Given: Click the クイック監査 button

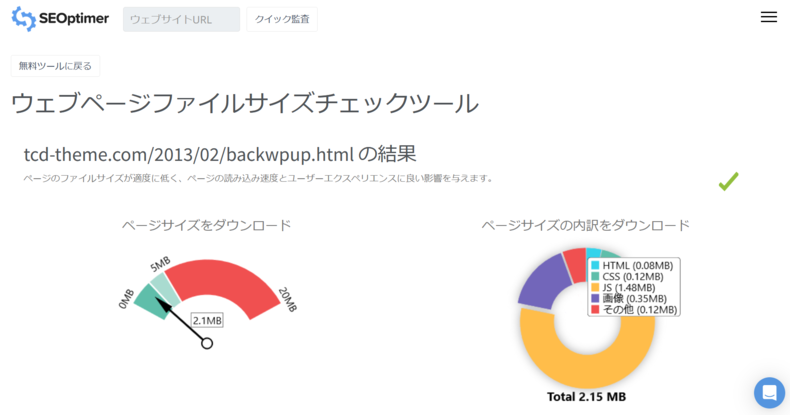Looking at the screenshot, I should 282,19.
